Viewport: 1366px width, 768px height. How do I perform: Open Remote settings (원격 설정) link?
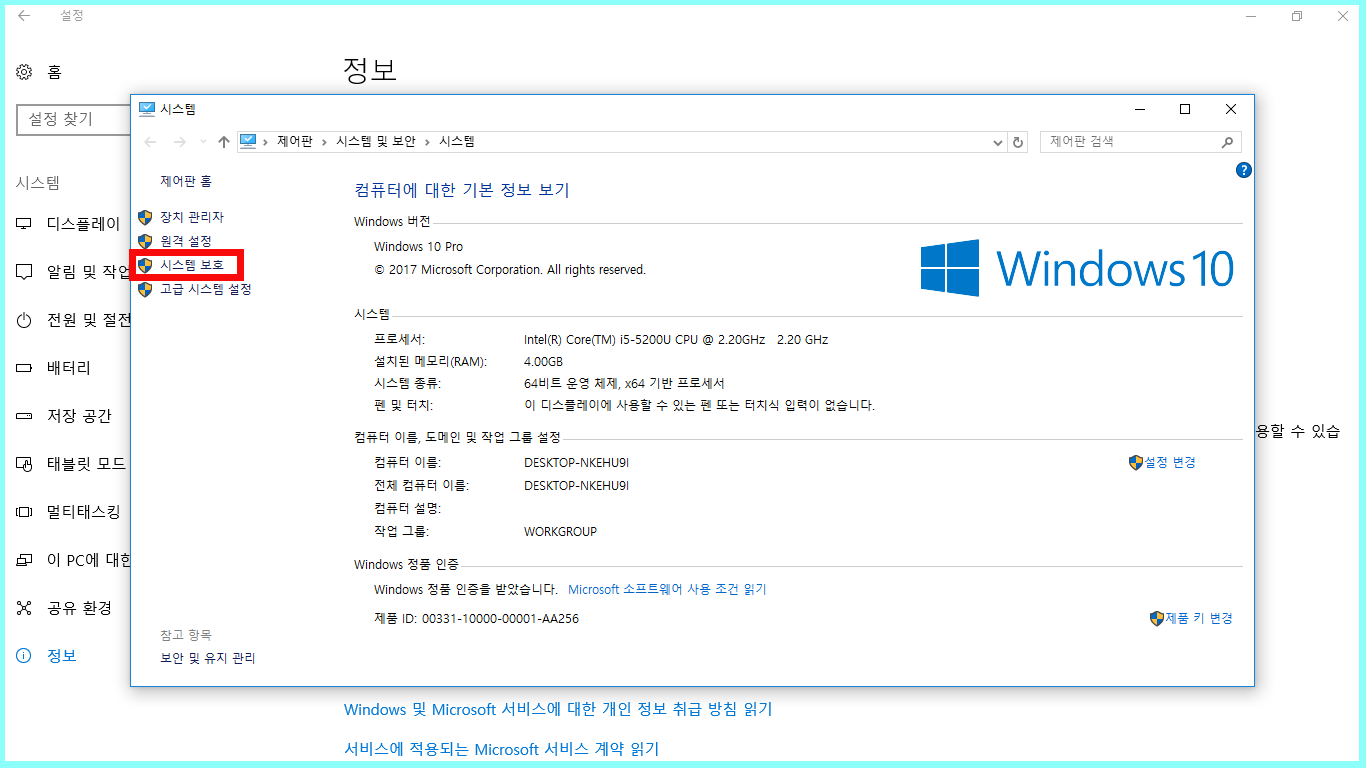click(186, 241)
